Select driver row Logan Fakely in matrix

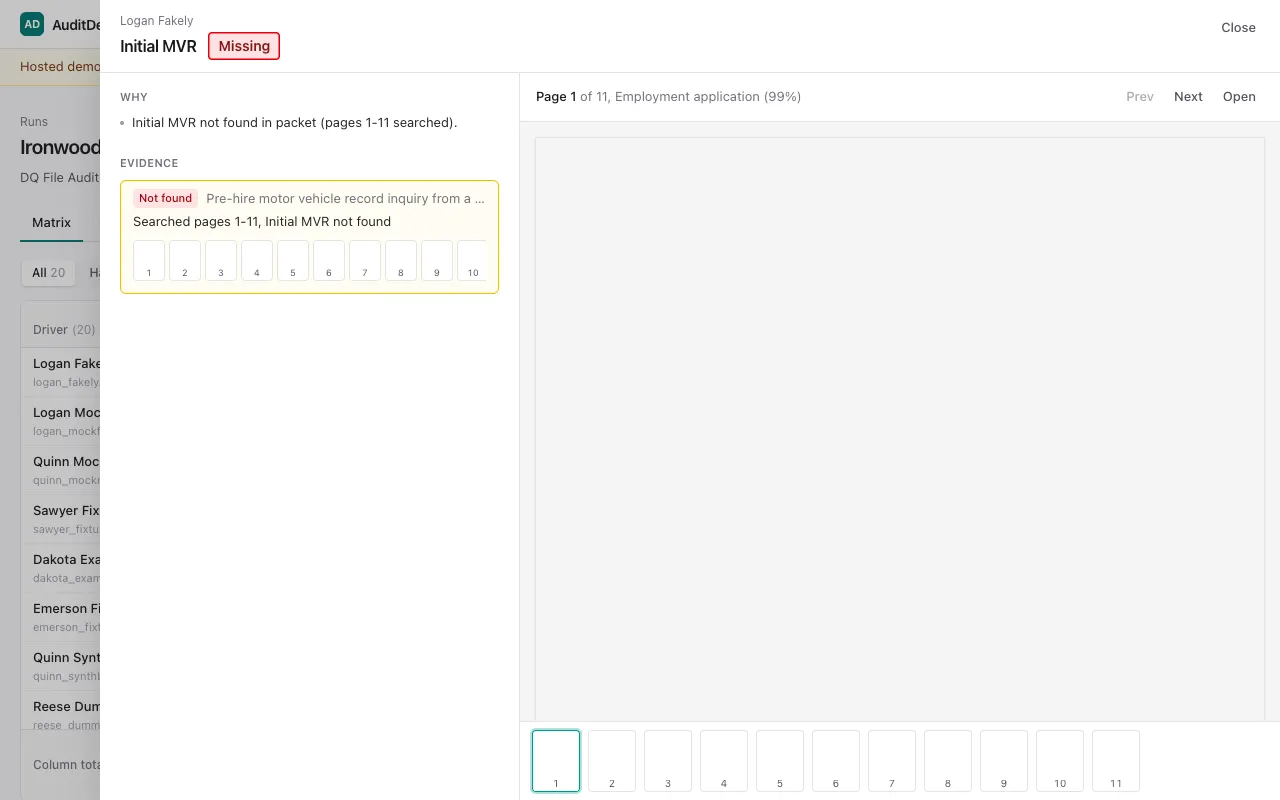coord(60,372)
